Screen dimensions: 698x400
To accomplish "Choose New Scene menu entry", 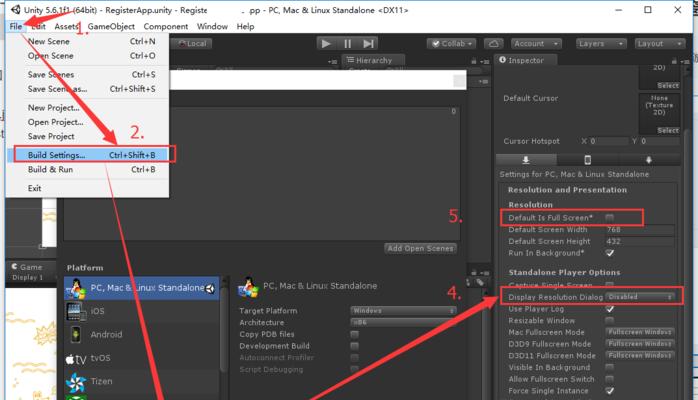I will (88, 41).
